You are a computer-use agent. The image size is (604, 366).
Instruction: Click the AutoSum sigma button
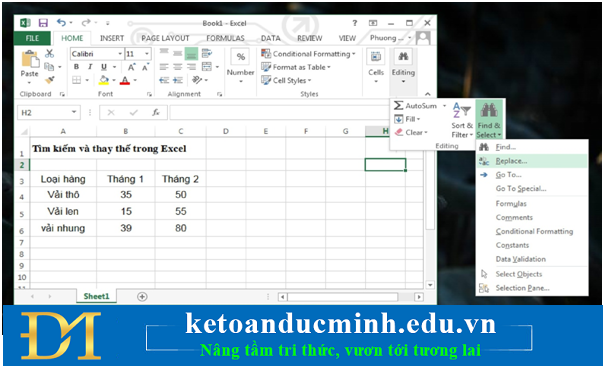(x=416, y=106)
